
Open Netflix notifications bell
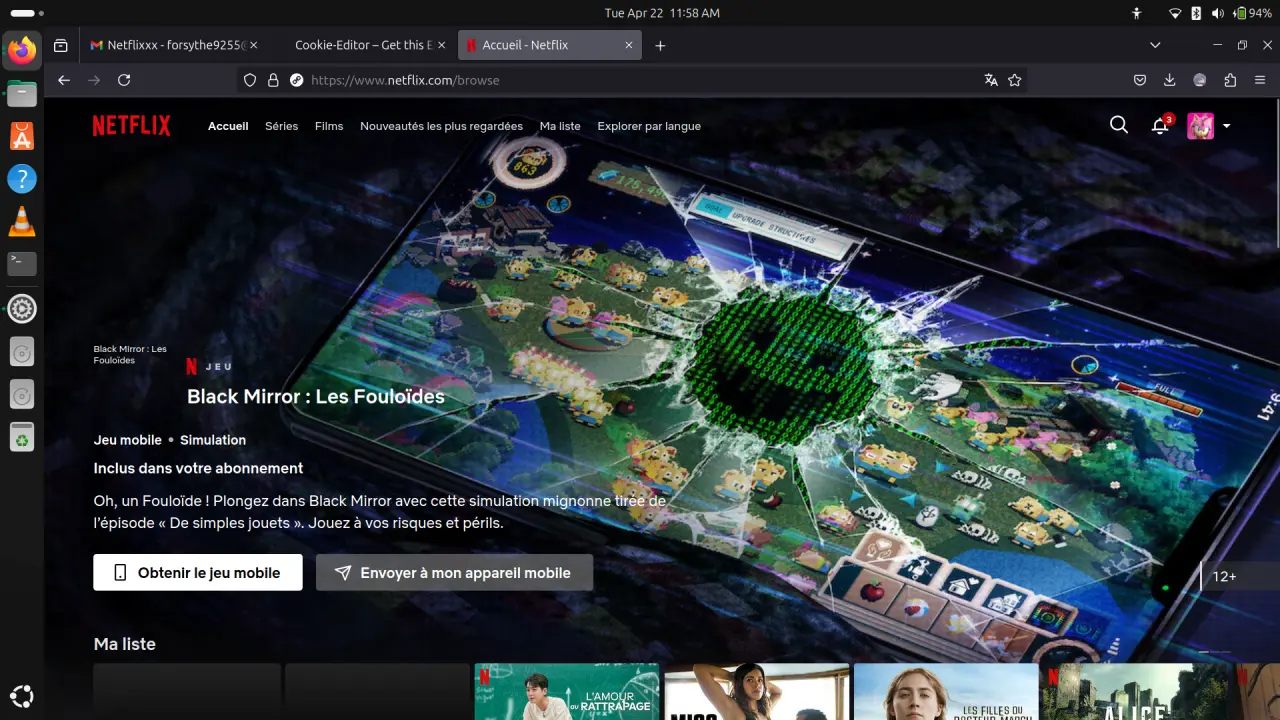(1160, 126)
